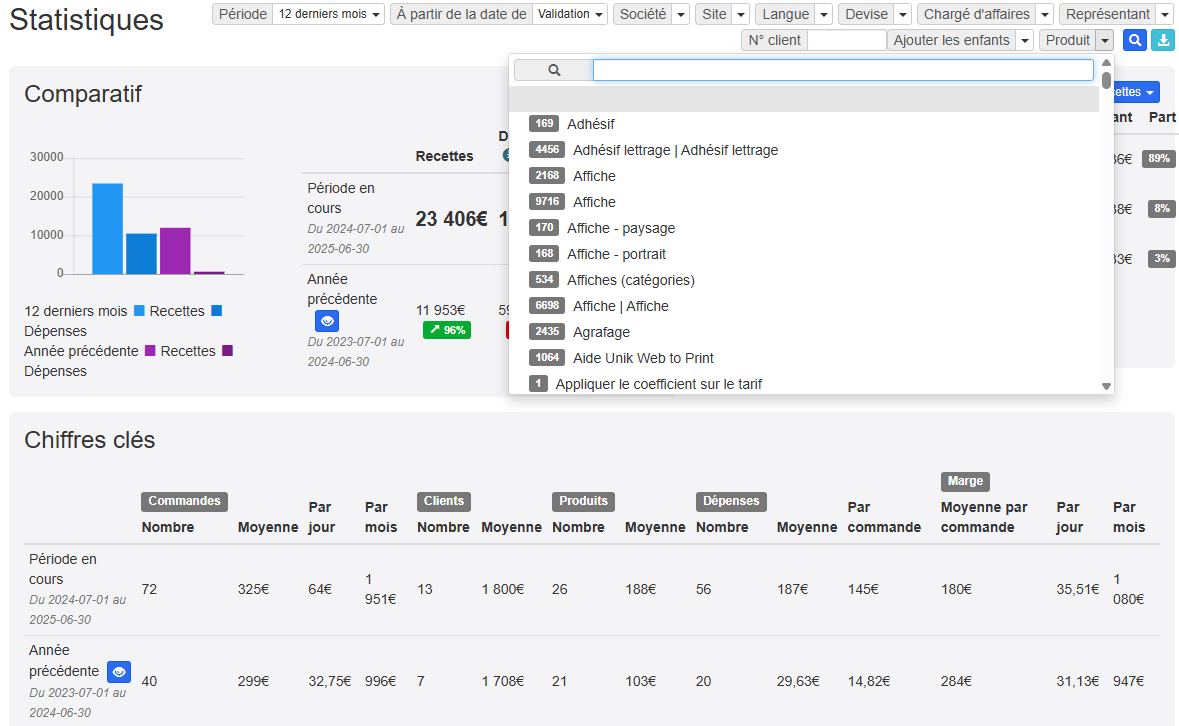Click the magnifier icon in the product search box
Screen dimensions: 1179x726
tap(554, 70)
